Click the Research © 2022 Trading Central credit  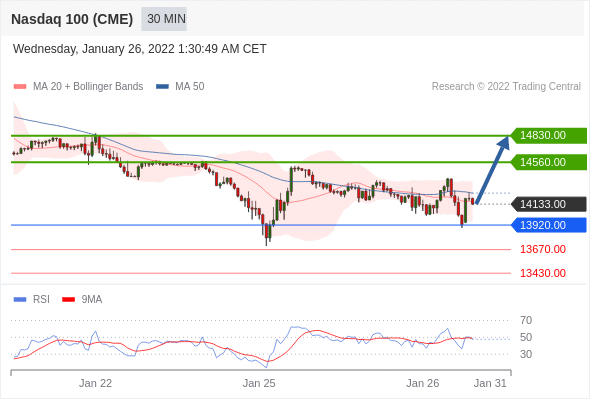pos(506,87)
